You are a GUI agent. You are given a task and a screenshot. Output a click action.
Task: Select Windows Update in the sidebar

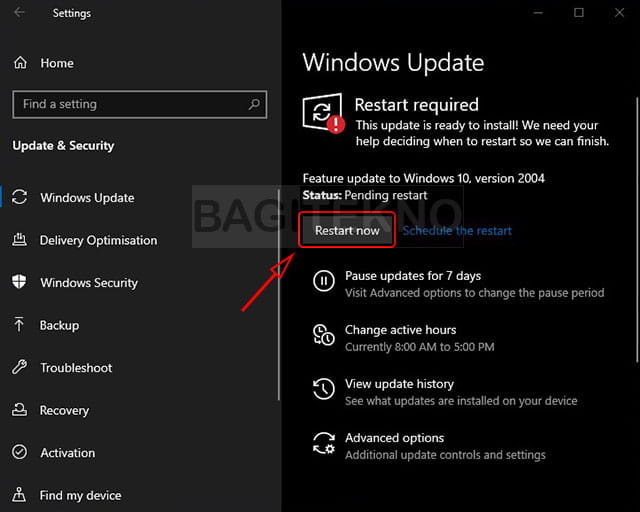tap(87, 198)
